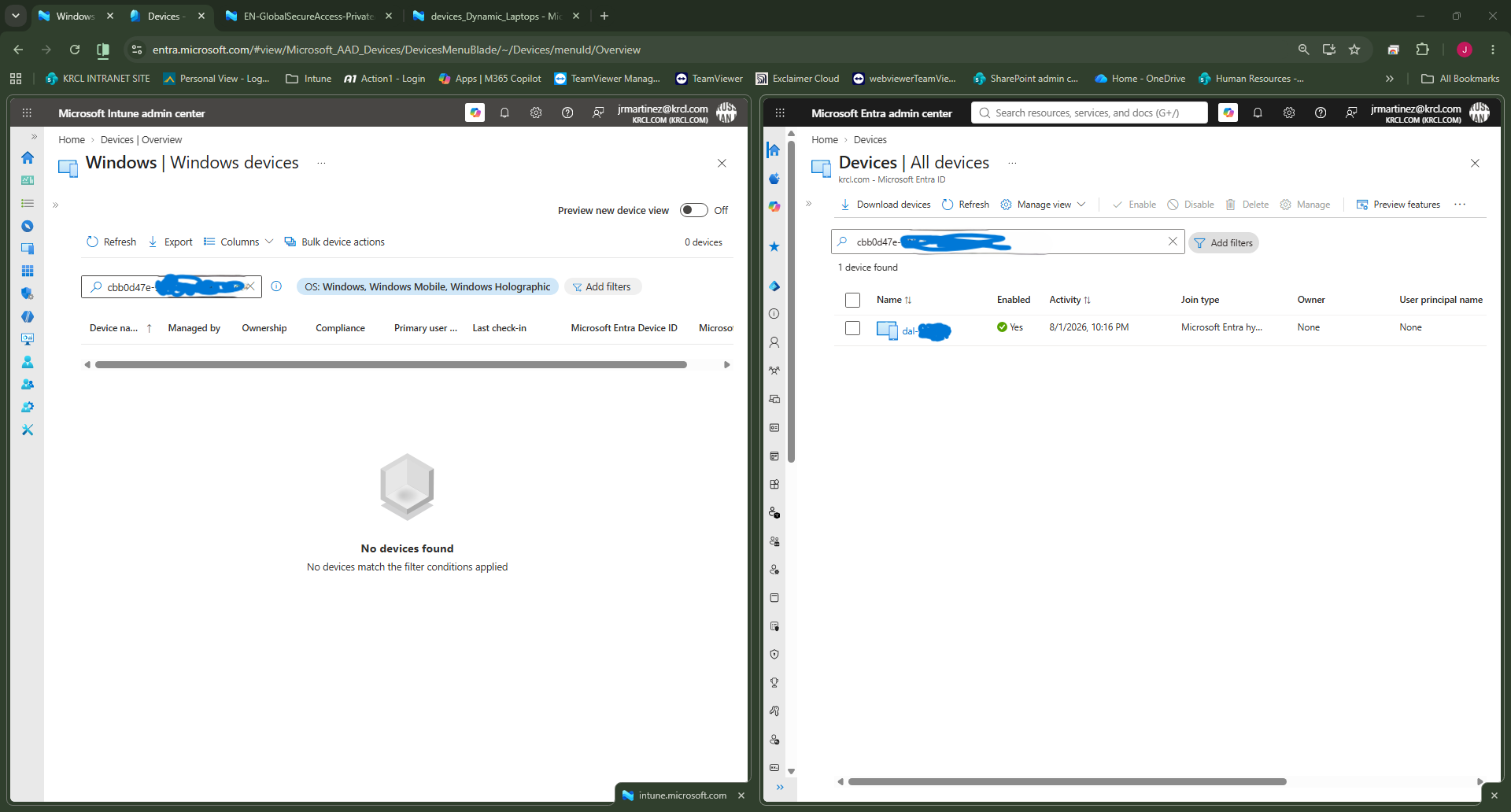Expand the All devices blade menu chevron
The width and height of the screenshot is (1511, 812).
point(809,204)
